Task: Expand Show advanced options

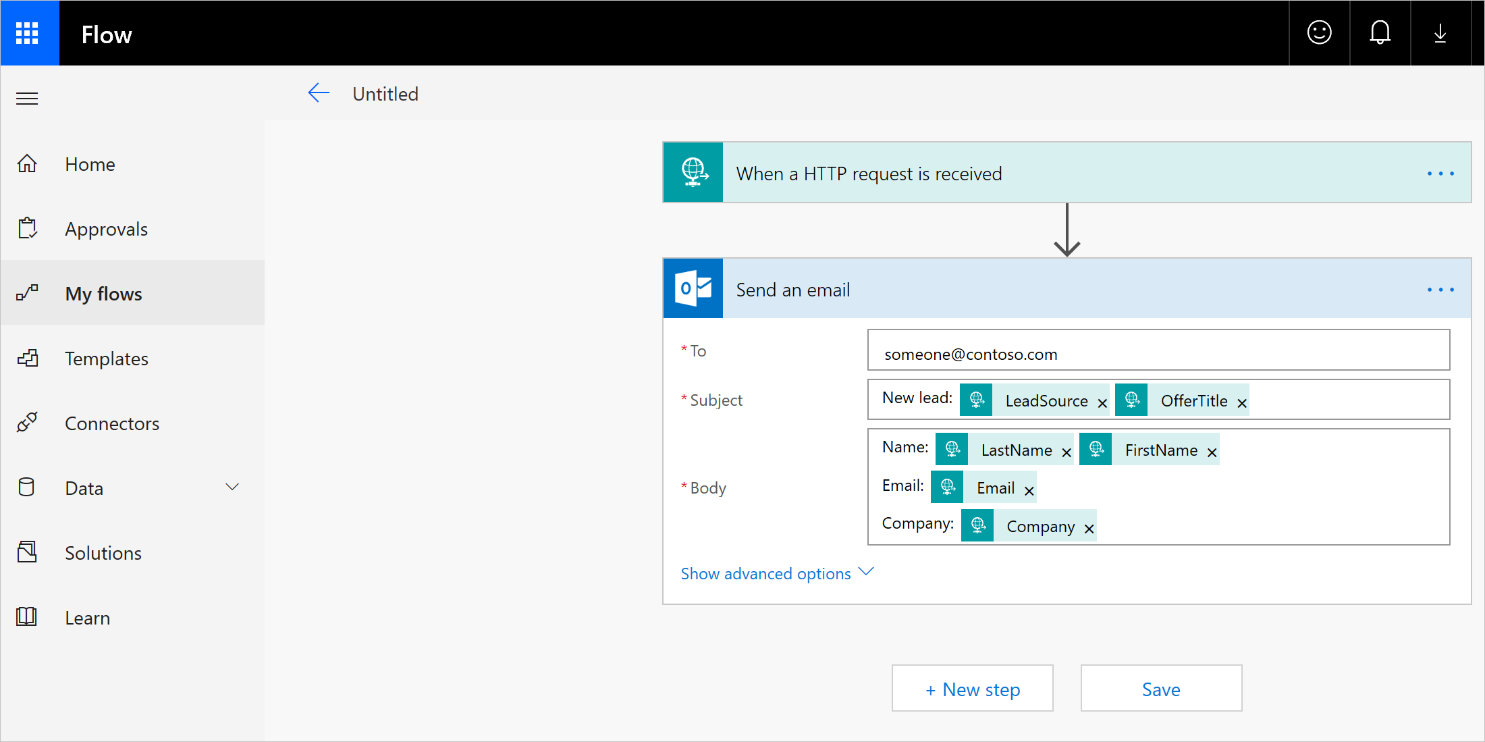Action: [x=777, y=573]
